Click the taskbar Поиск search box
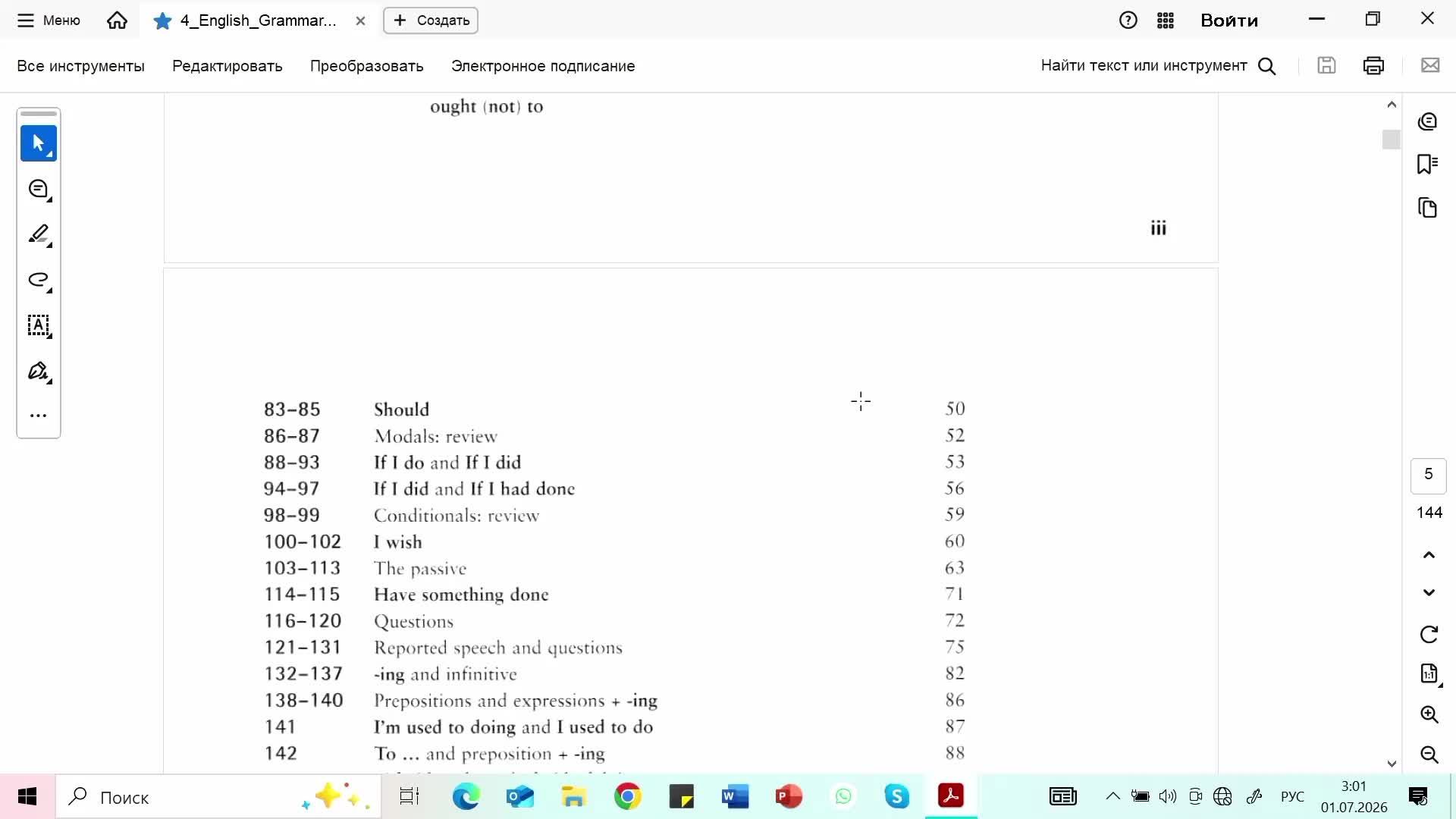This screenshot has height=819, width=1456. coord(218,797)
